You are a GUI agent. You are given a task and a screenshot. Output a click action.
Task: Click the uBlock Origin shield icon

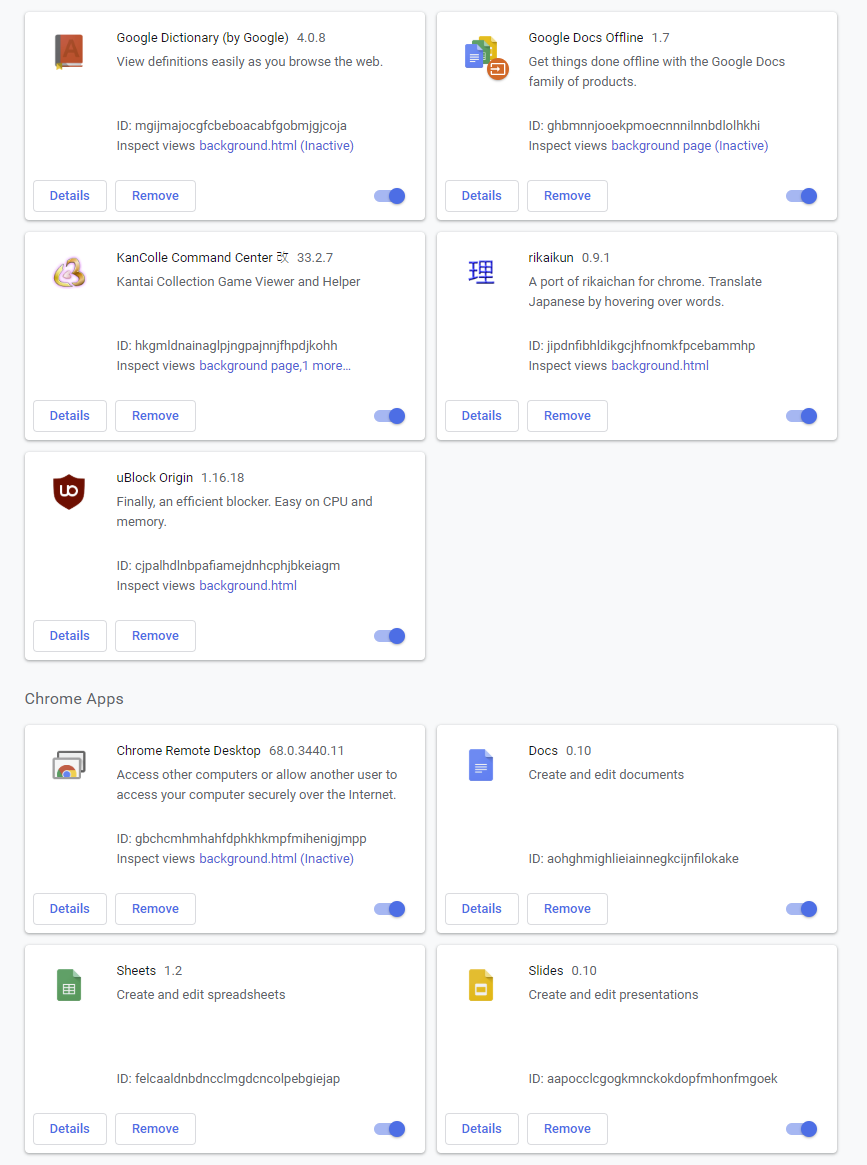pyautogui.click(x=69, y=492)
